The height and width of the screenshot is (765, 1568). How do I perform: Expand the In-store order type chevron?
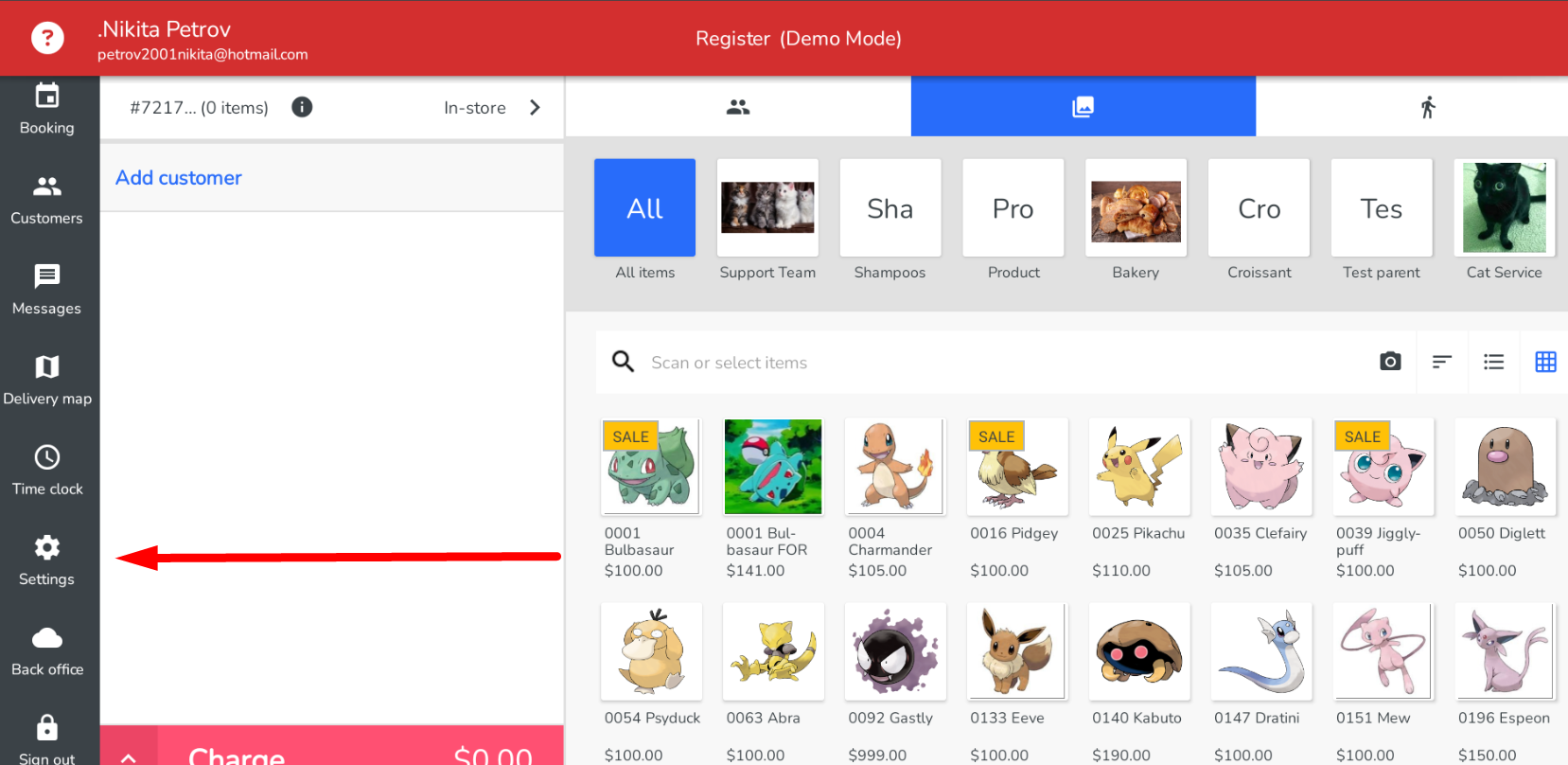tap(535, 107)
